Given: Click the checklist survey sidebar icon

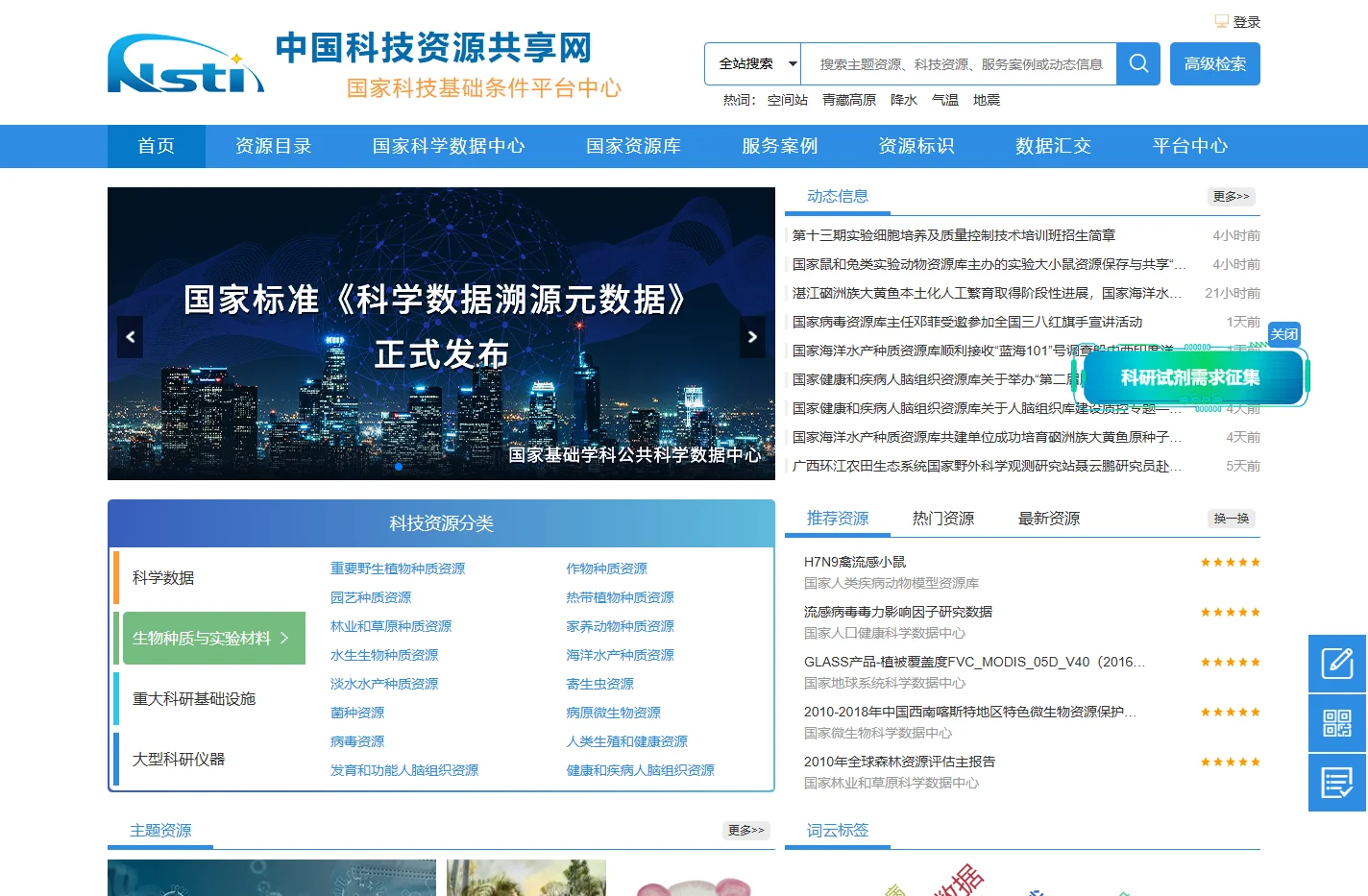Looking at the screenshot, I should (1337, 783).
